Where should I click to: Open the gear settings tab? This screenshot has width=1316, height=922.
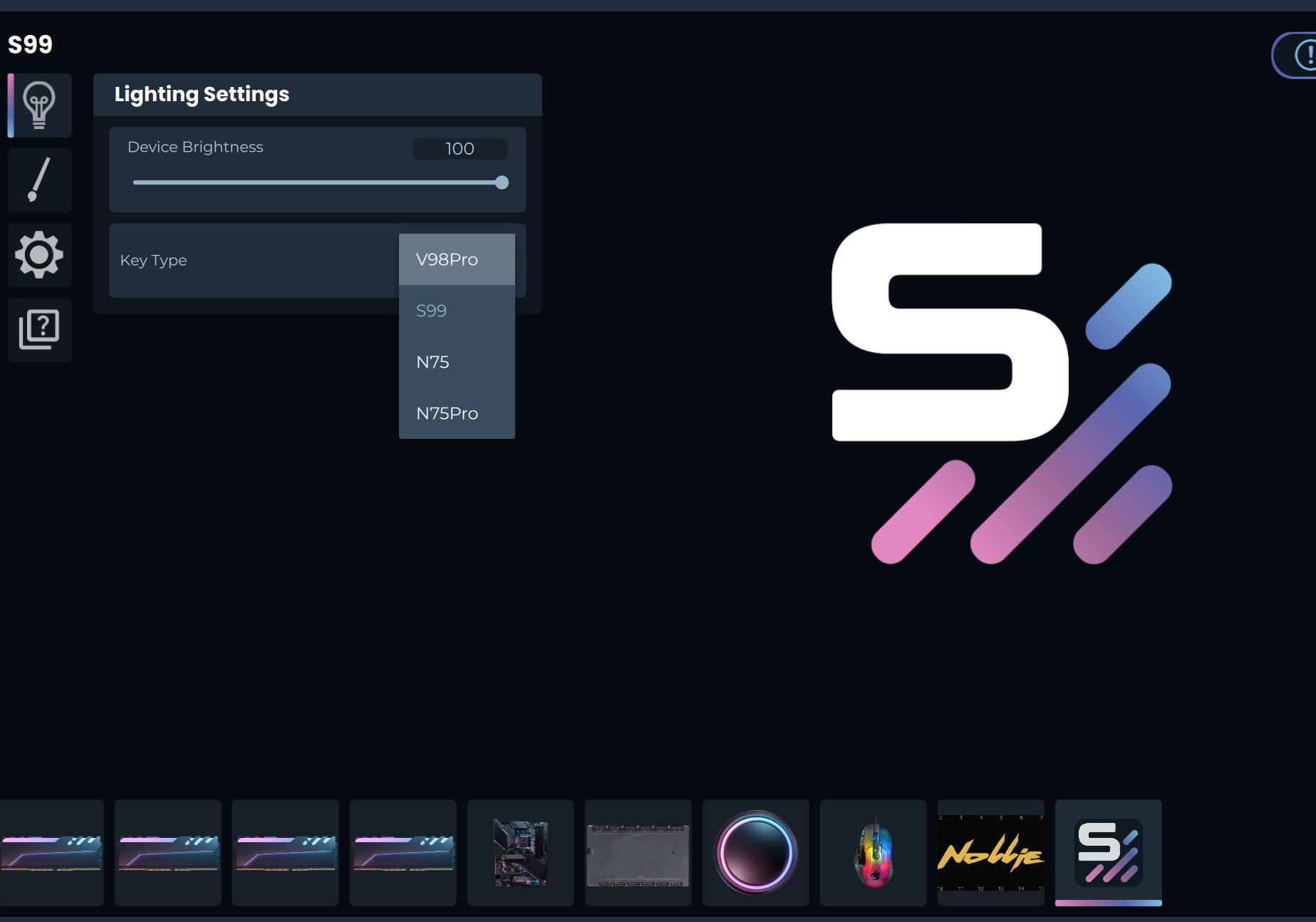[39, 255]
